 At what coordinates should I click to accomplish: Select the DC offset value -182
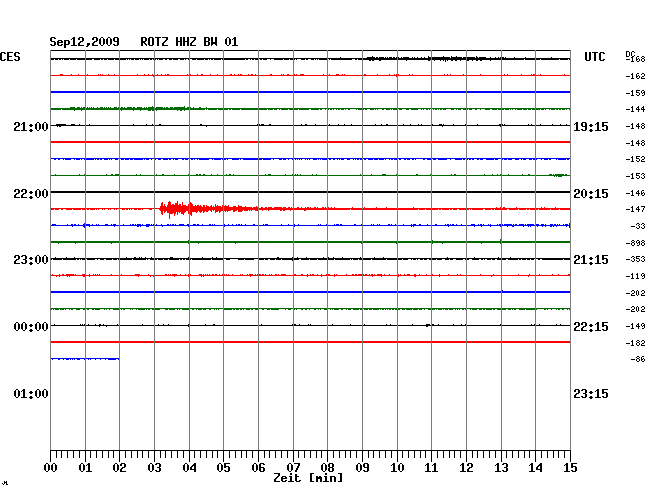pos(635,343)
